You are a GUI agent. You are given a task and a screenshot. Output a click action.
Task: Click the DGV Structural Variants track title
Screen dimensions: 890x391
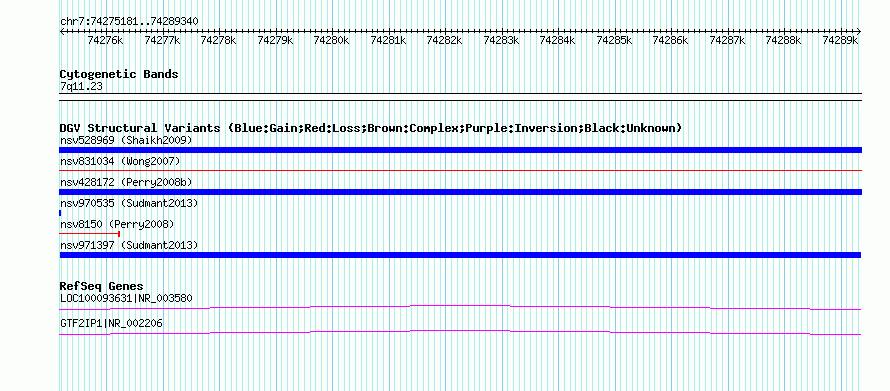(x=371, y=128)
